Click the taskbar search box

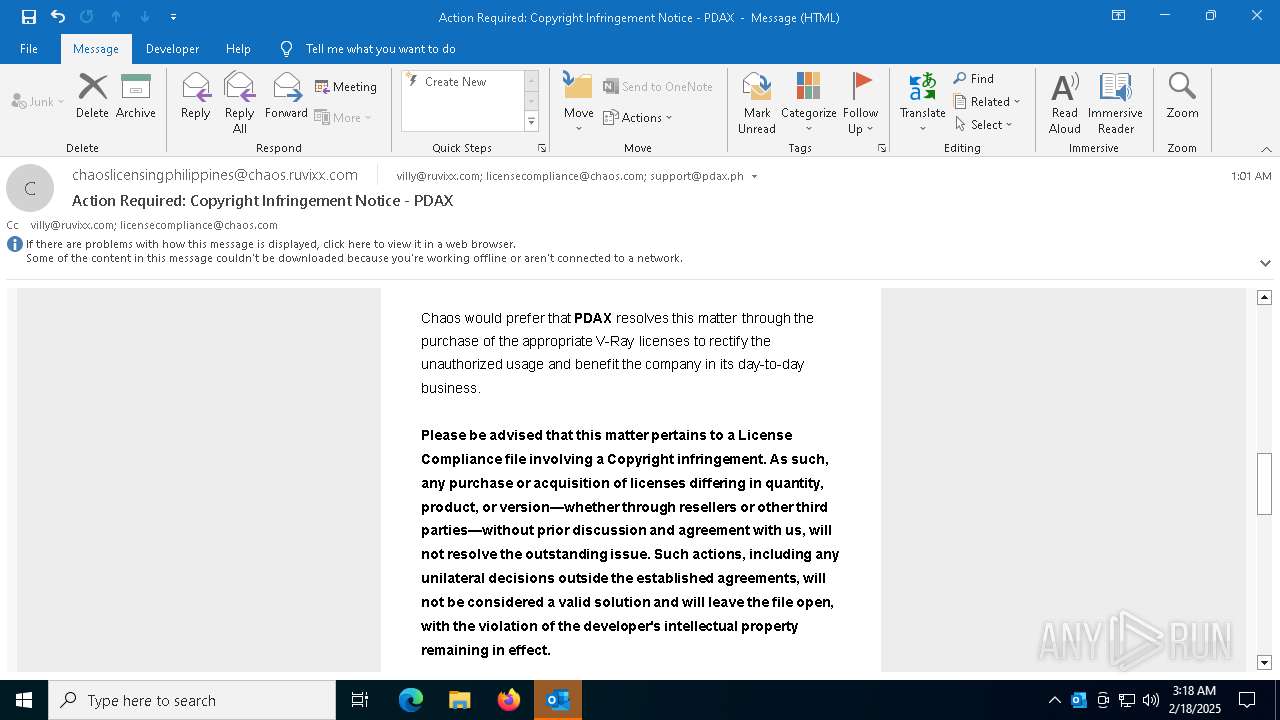pos(192,700)
